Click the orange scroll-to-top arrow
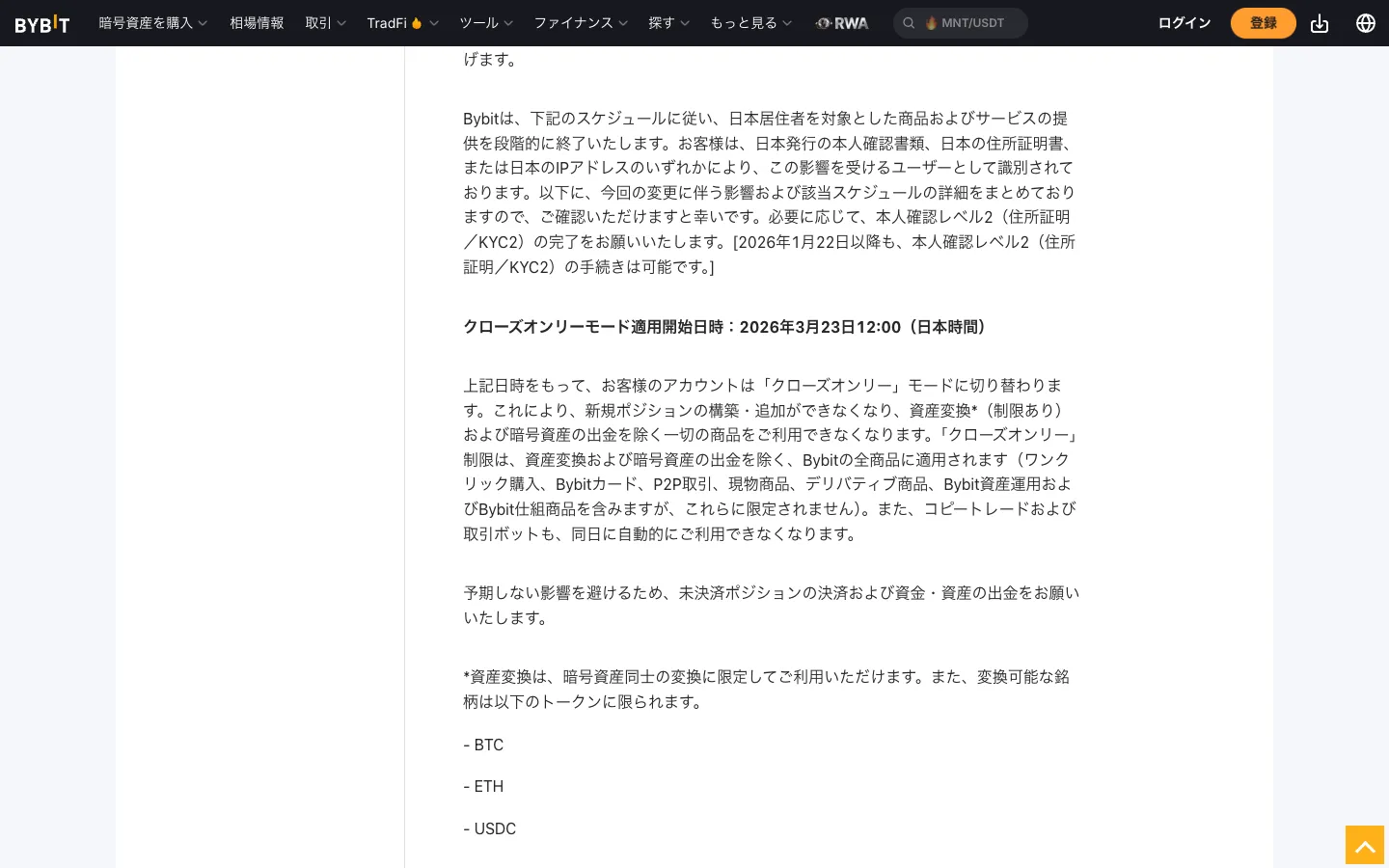The height and width of the screenshot is (868, 1389). (x=1365, y=845)
